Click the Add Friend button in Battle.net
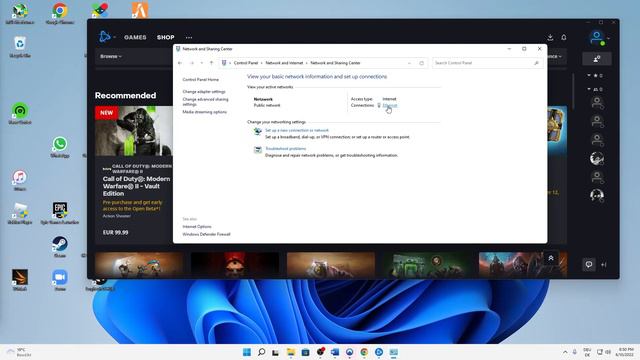 pos(597,59)
